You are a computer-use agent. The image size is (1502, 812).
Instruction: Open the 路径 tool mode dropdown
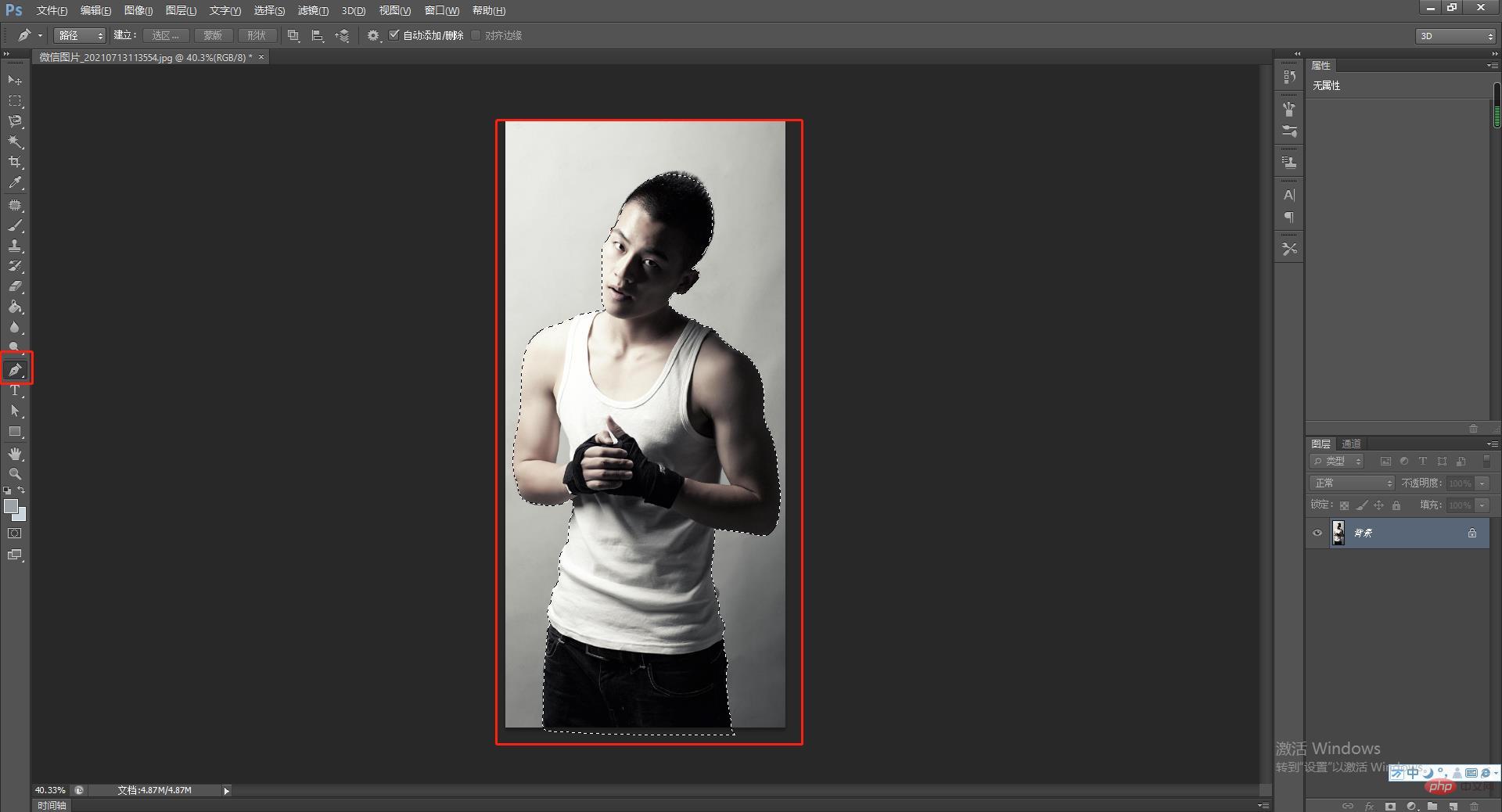[x=80, y=35]
